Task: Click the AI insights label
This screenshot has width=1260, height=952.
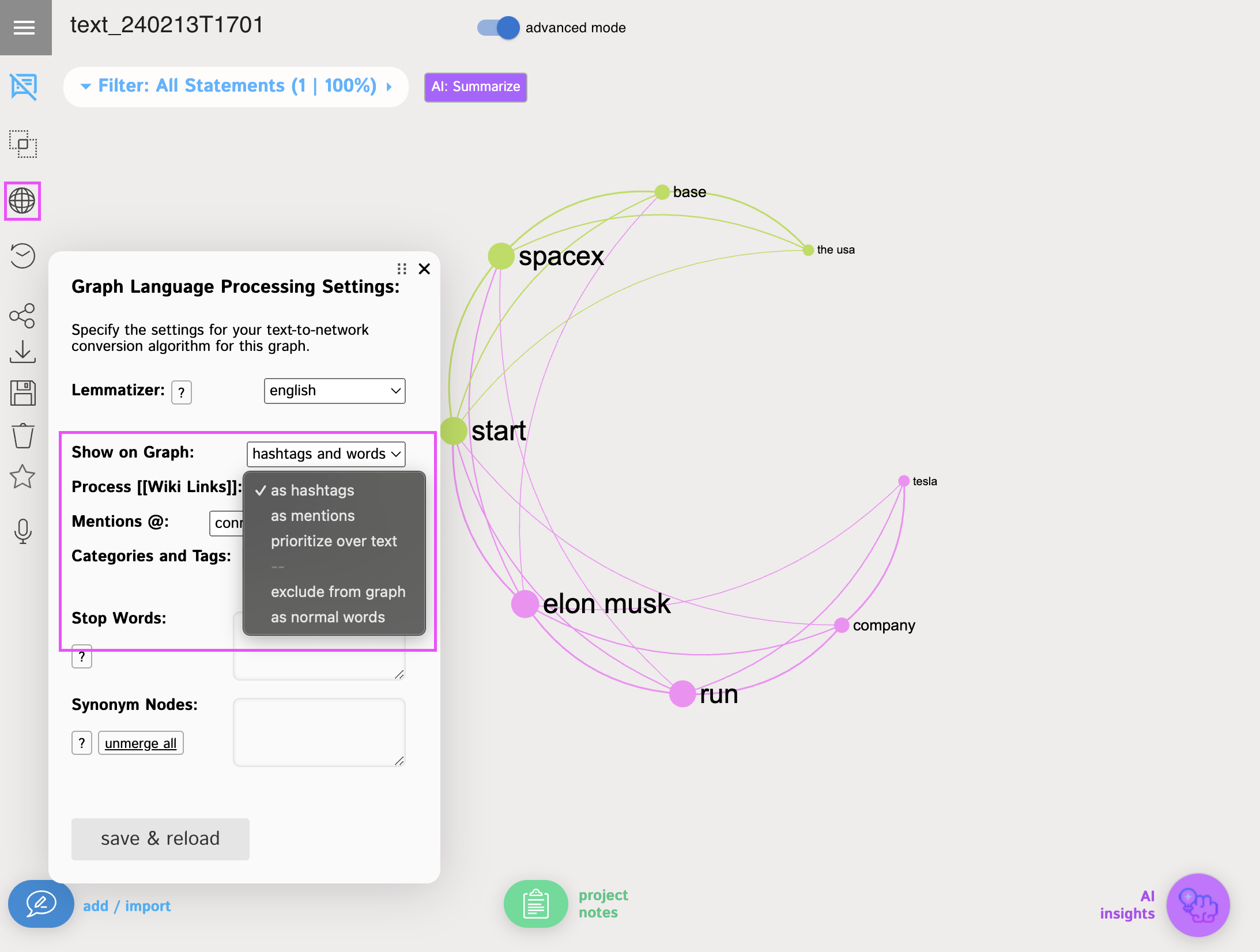Action: tap(1127, 905)
